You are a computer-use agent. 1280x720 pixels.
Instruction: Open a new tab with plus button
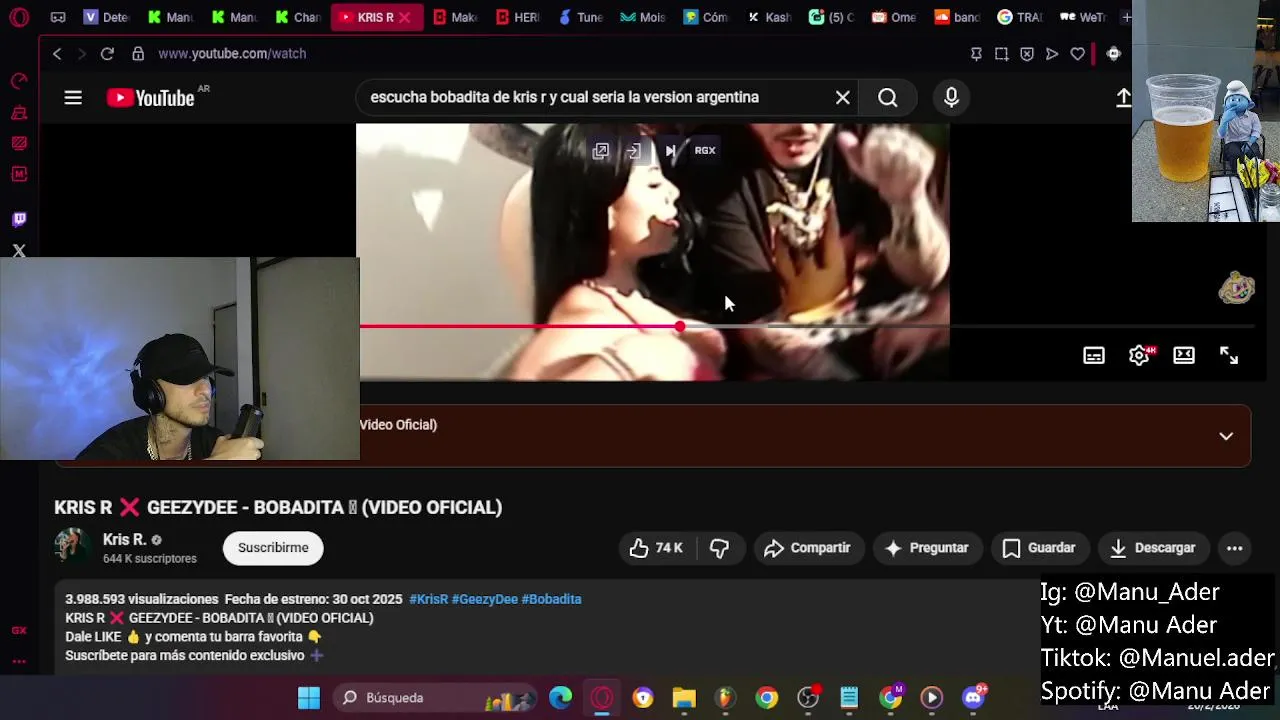1126,17
